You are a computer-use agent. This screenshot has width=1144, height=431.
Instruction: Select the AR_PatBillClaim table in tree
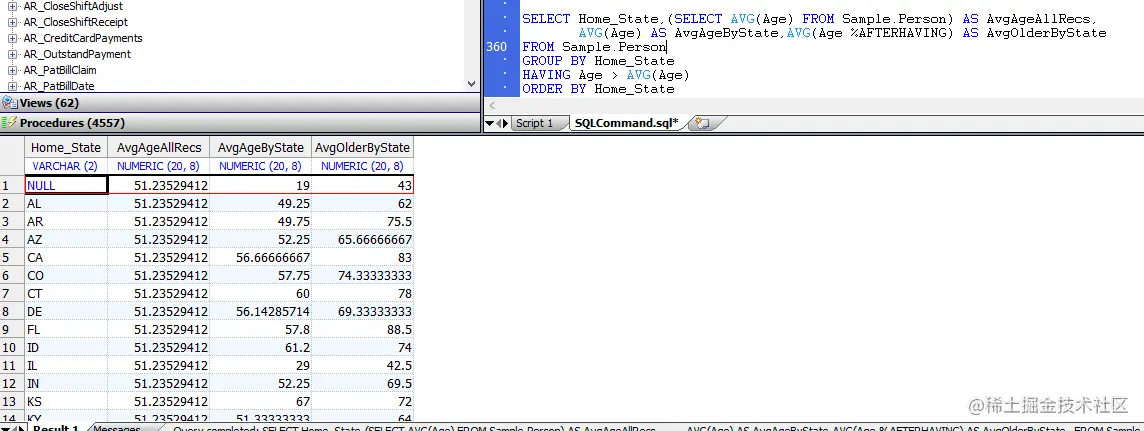[x=60, y=70]
